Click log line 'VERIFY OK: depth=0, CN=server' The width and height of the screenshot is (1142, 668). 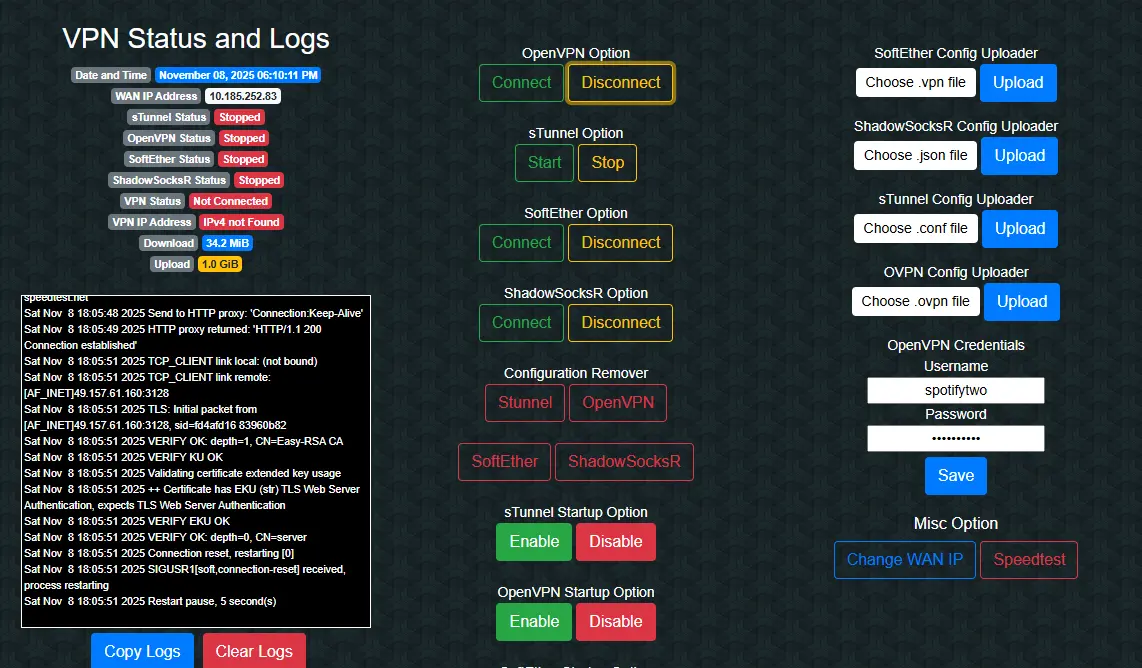pos(165,537)
